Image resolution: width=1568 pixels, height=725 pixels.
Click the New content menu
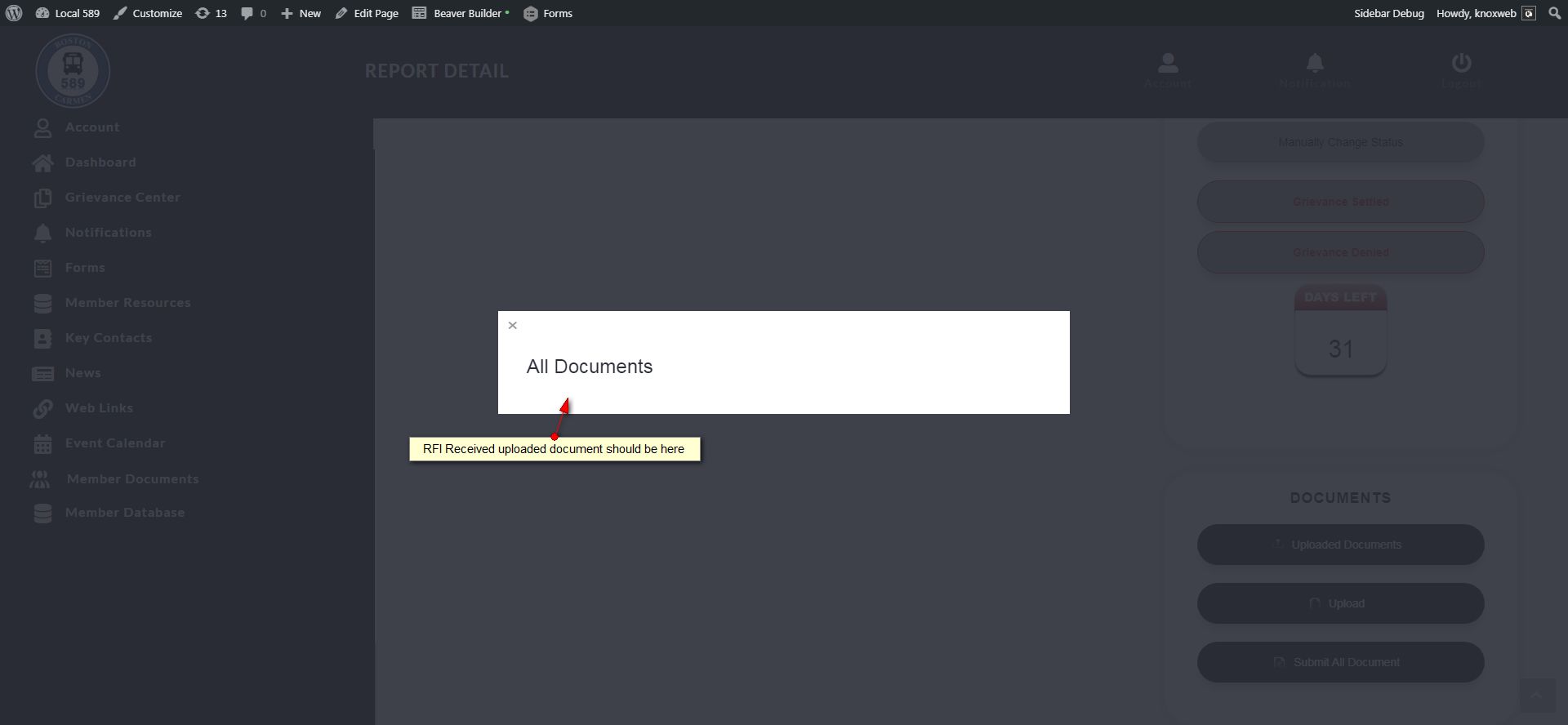click(301, 13)
